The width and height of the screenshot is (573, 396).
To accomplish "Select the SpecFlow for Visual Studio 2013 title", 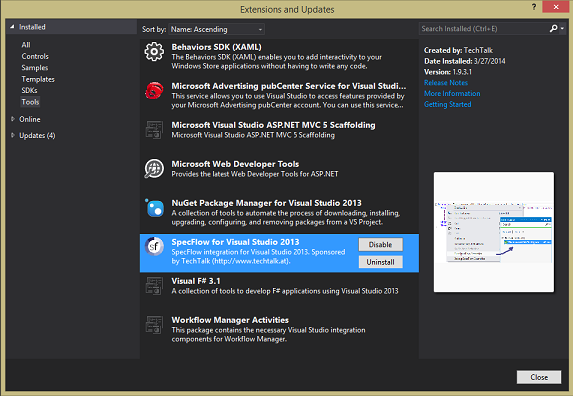I will (235, 242).
